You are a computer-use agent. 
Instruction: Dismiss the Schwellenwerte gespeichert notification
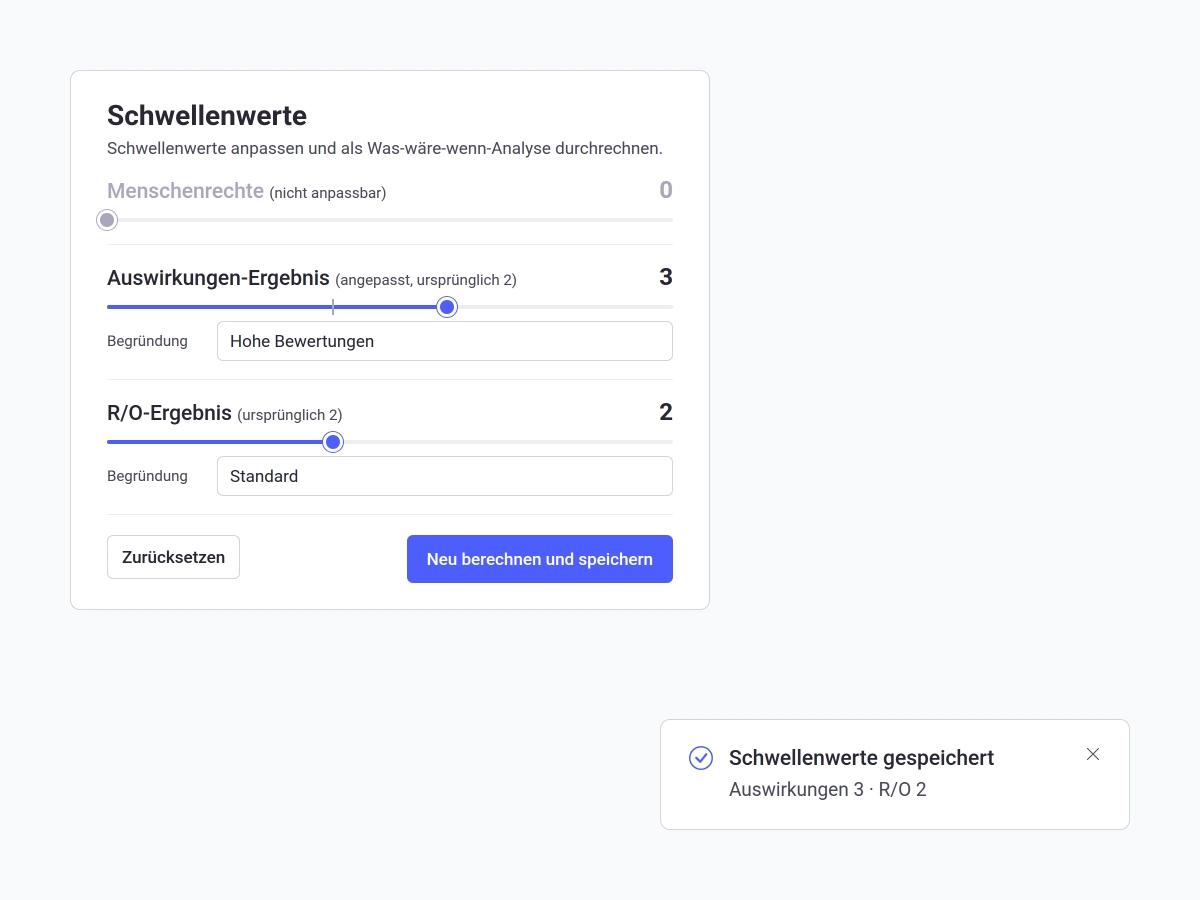click(x=1093, y=754)
